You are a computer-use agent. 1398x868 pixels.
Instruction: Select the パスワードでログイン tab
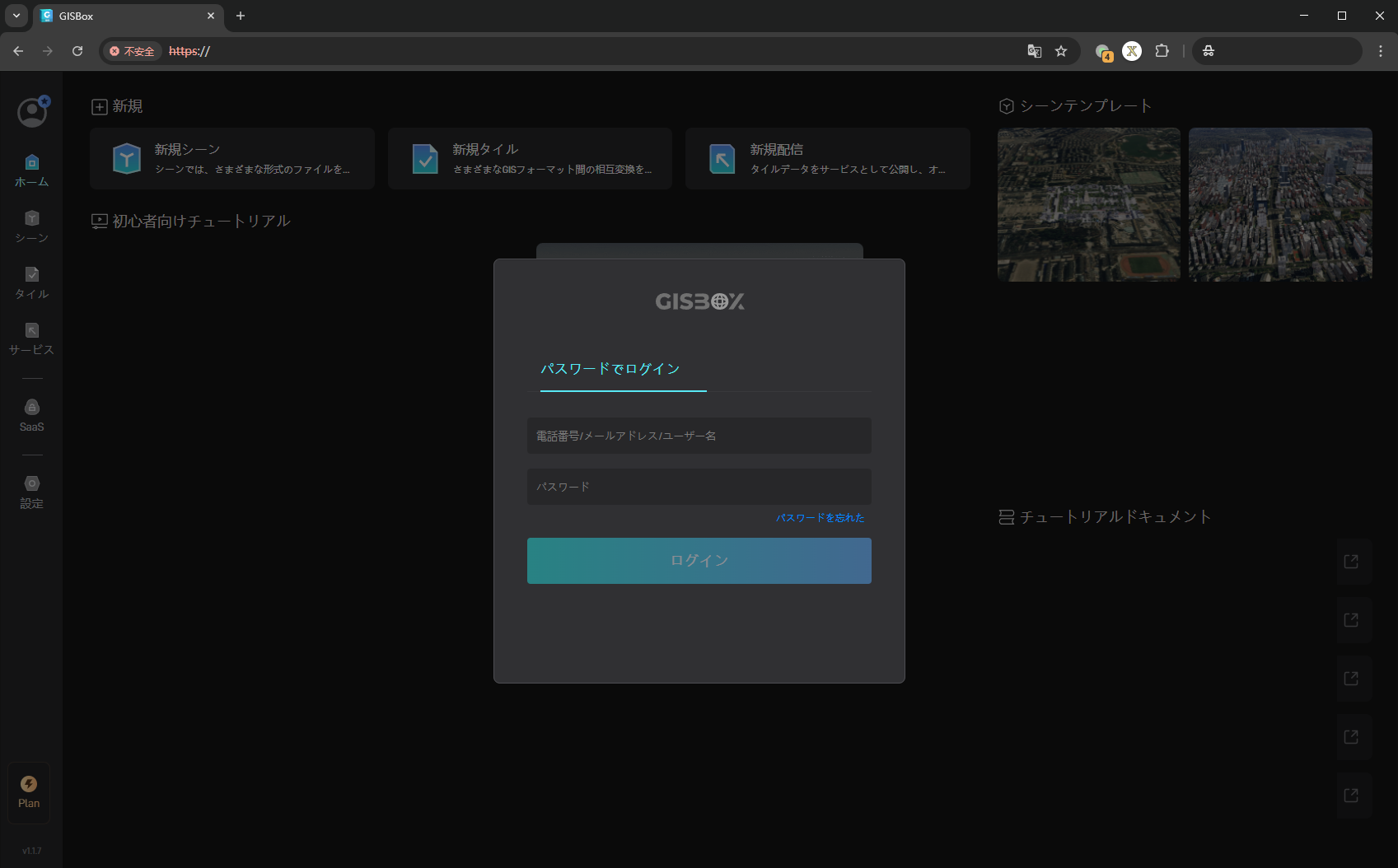(x=610, y=369)
